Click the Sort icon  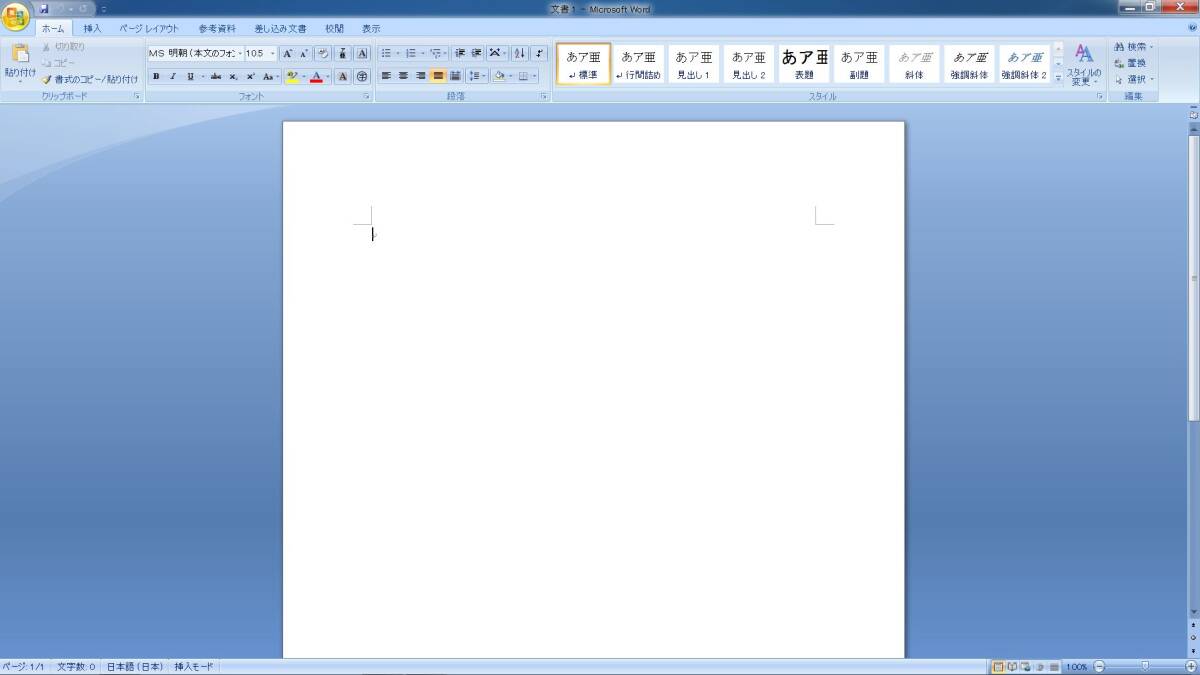pos(520,53)
